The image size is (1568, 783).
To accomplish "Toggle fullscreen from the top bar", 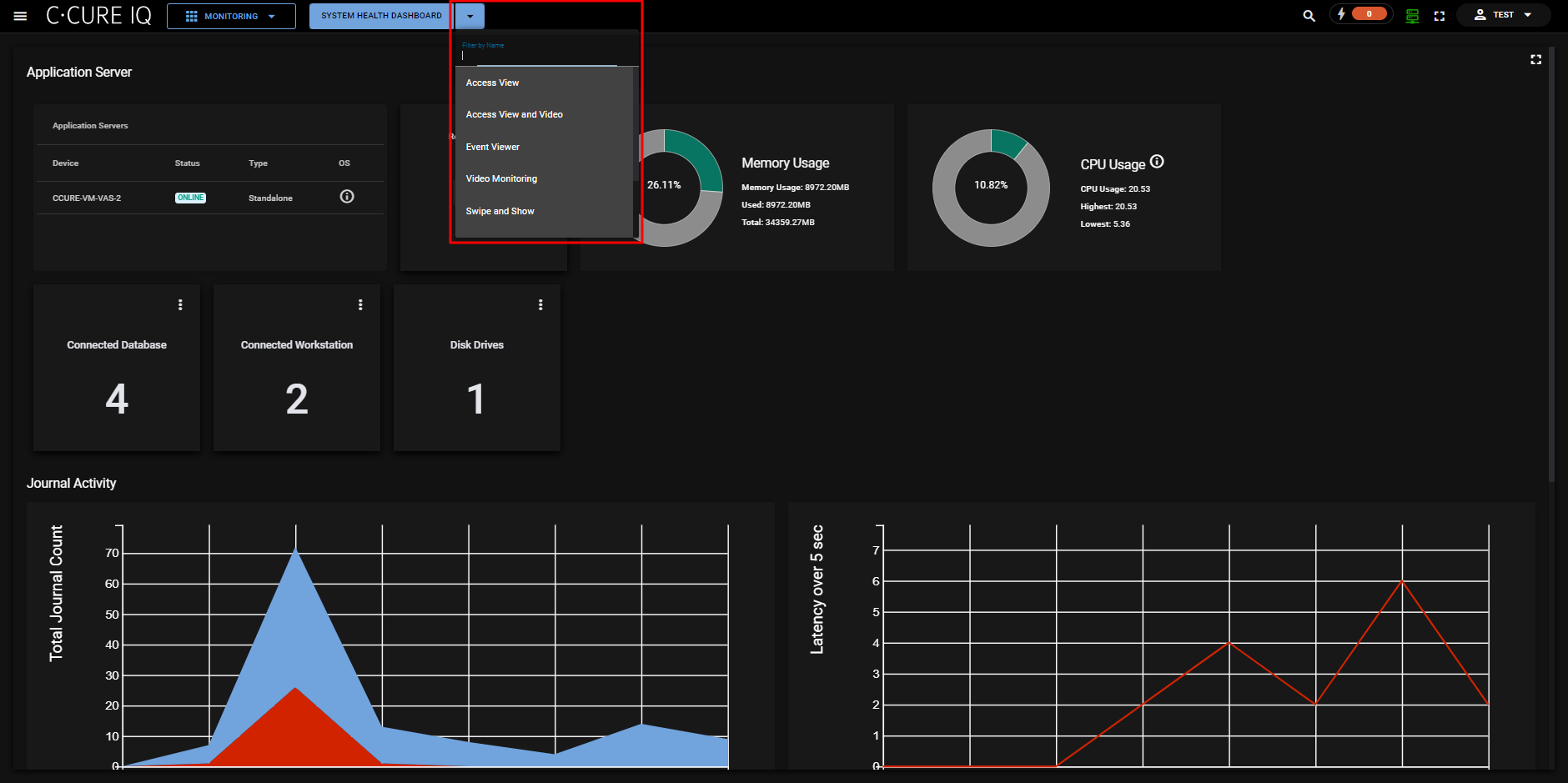I will 1439,16.
